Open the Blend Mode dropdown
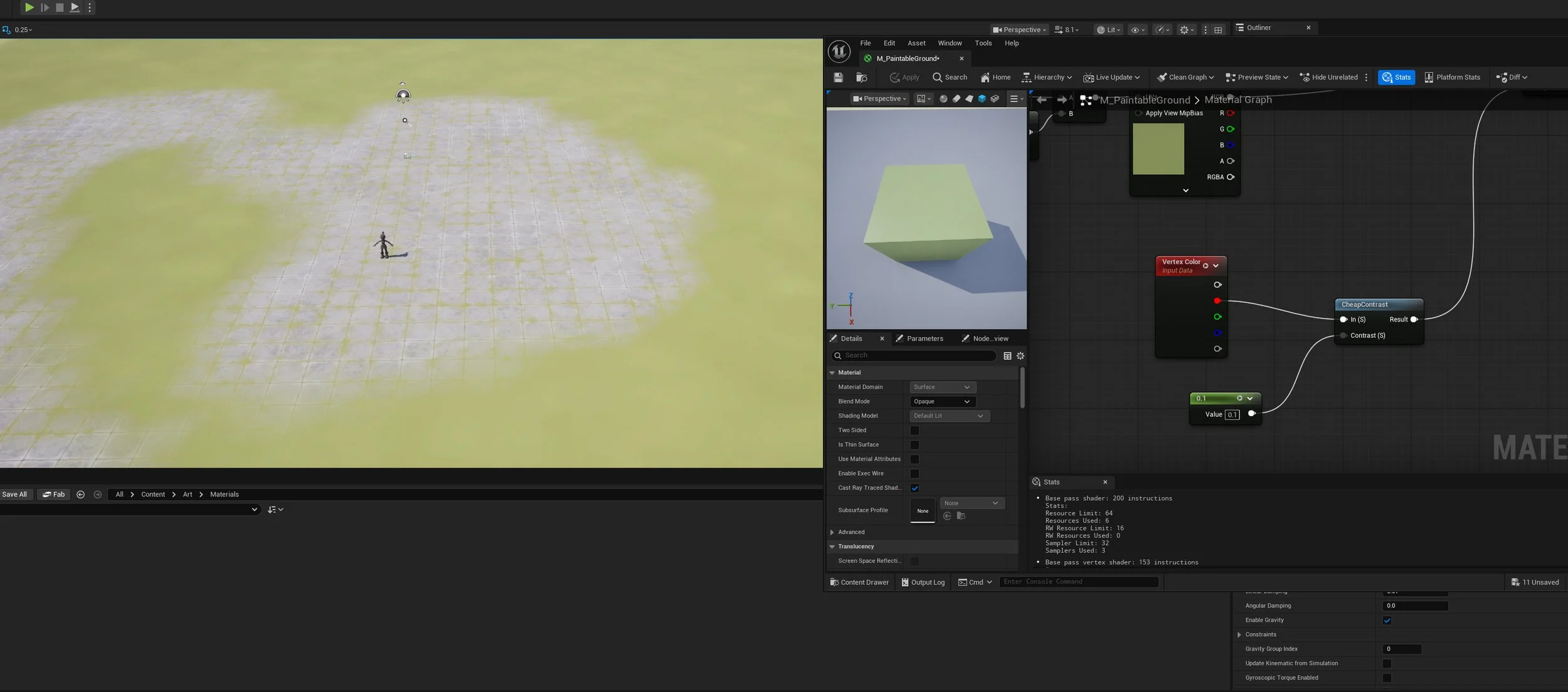The height and width of the screenshot is (692, 1568). click(943, 401)
